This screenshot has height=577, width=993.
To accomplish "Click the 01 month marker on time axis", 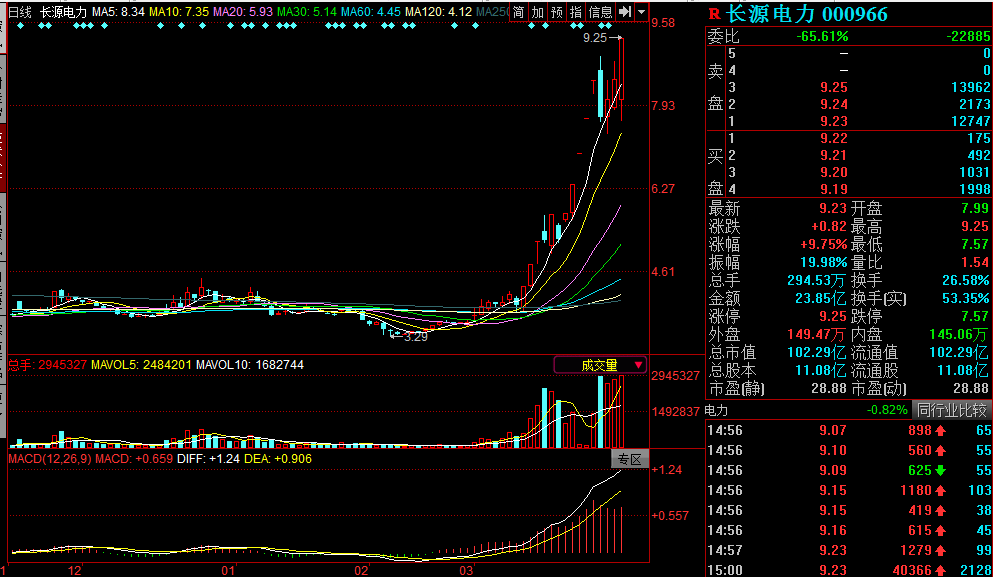I will (x=228, y=570).
